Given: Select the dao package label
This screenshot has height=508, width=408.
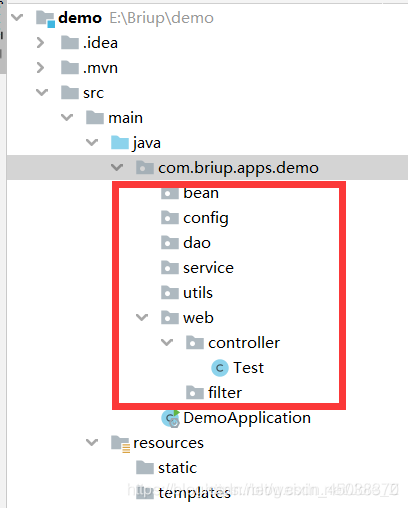Looking at the screenshot, I should pyautogui.click(x=197, y=243).
